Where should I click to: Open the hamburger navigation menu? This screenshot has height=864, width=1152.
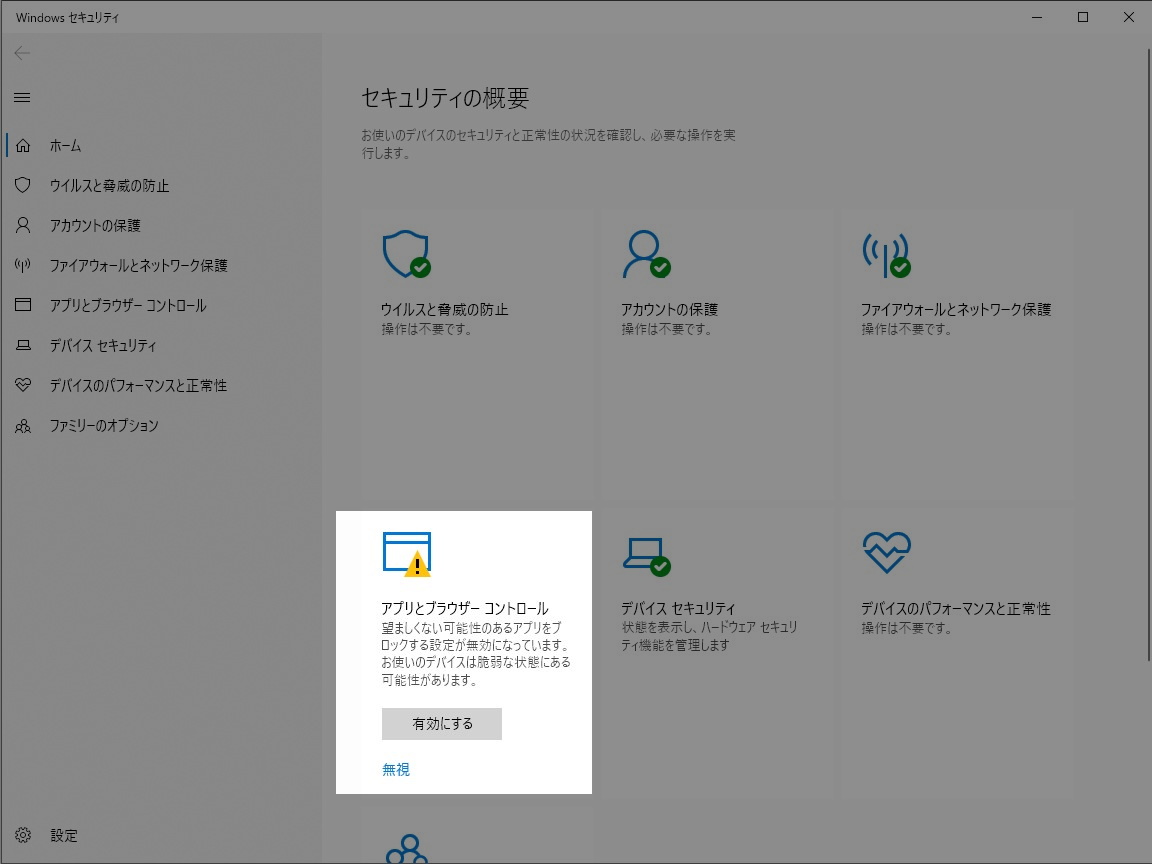(x=21, y=97)
